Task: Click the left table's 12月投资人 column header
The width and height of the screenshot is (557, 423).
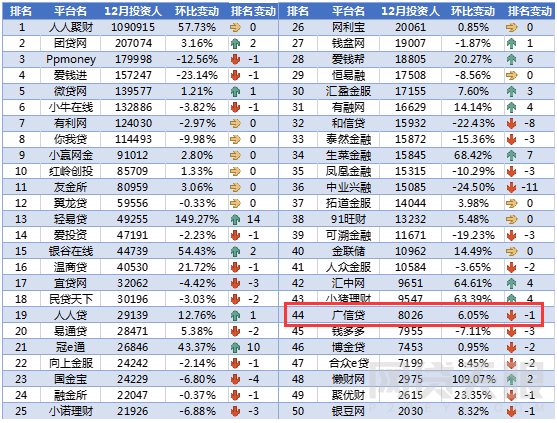Action: pos(133,11)
